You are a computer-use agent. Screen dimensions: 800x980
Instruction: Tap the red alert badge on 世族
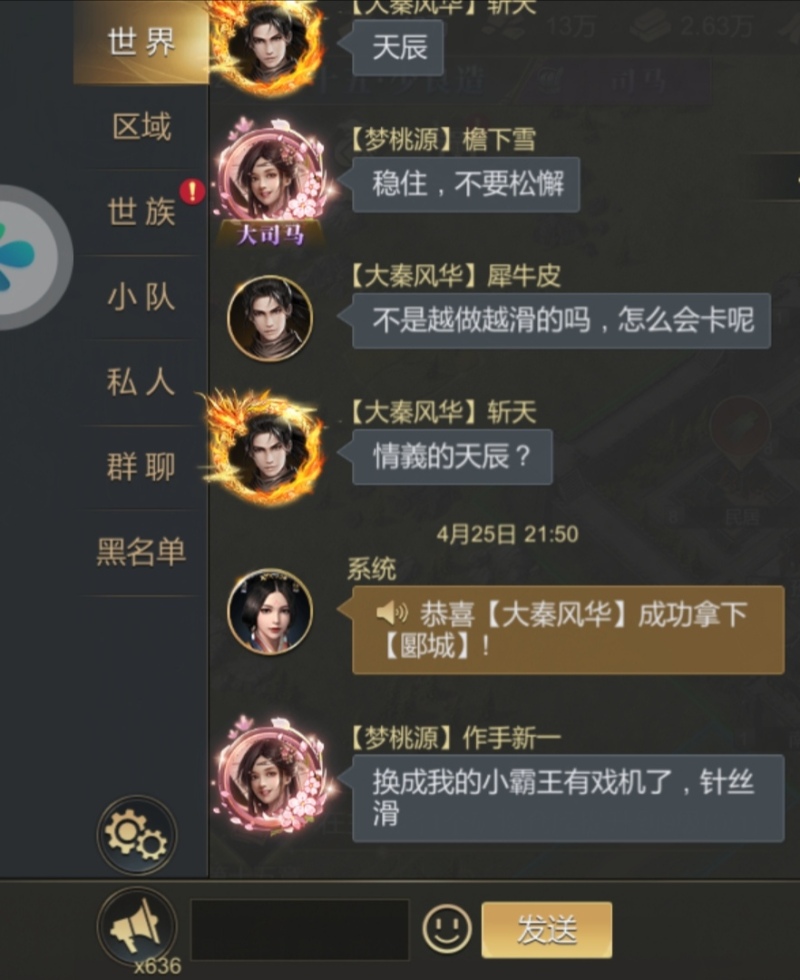[x=192, y=192]
